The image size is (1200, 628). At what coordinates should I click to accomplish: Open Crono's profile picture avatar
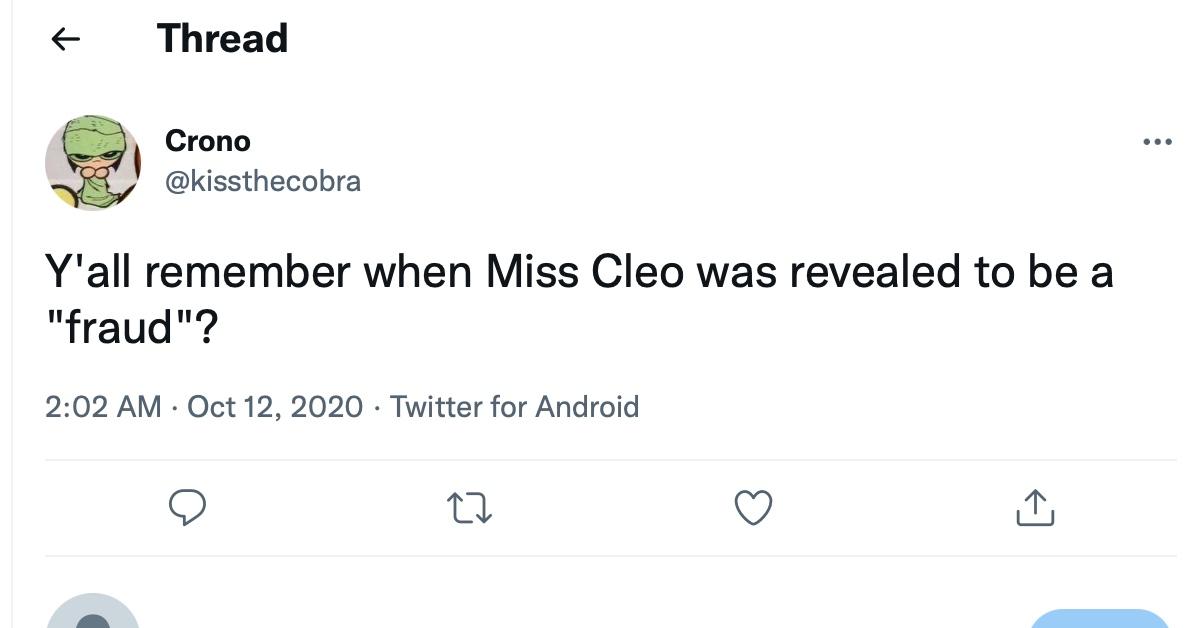pyautogui.click(x=93, y=162)
